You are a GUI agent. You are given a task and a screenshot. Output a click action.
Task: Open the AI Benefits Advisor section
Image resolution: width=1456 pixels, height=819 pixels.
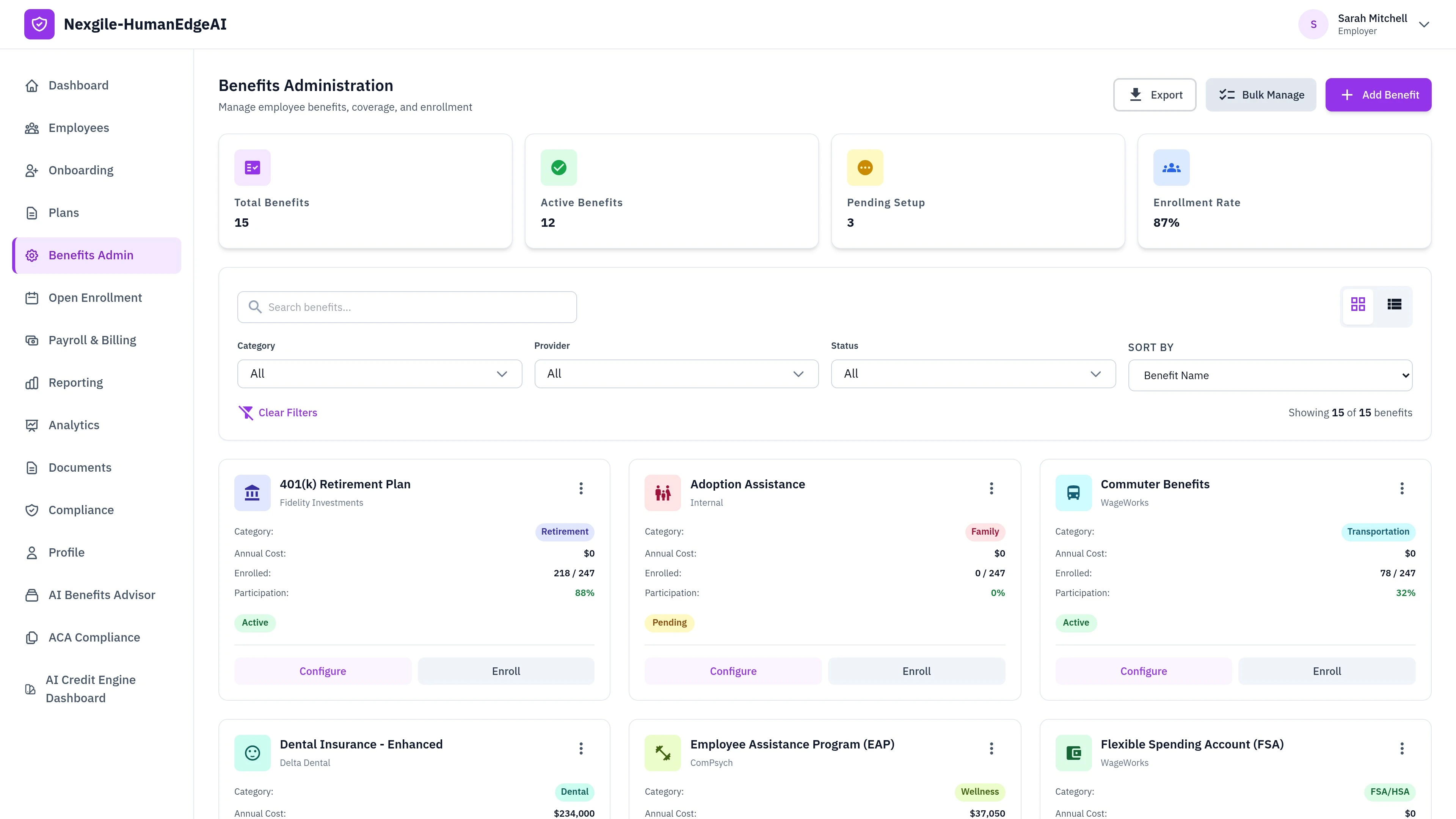tap(101, 595)
